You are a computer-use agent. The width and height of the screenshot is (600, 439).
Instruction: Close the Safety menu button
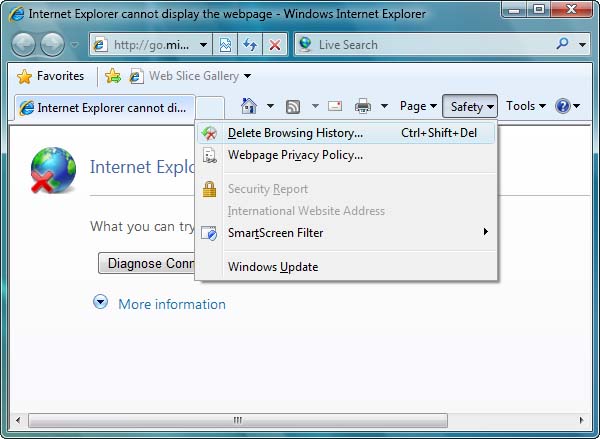[x=470, y=106]
